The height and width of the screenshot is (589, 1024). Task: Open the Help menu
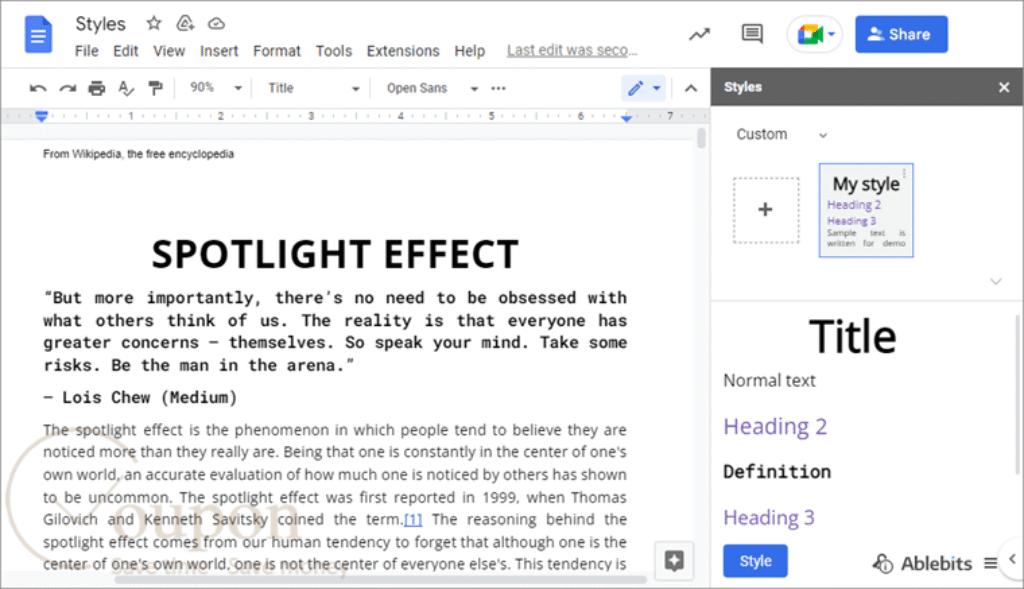coord(470,51)
